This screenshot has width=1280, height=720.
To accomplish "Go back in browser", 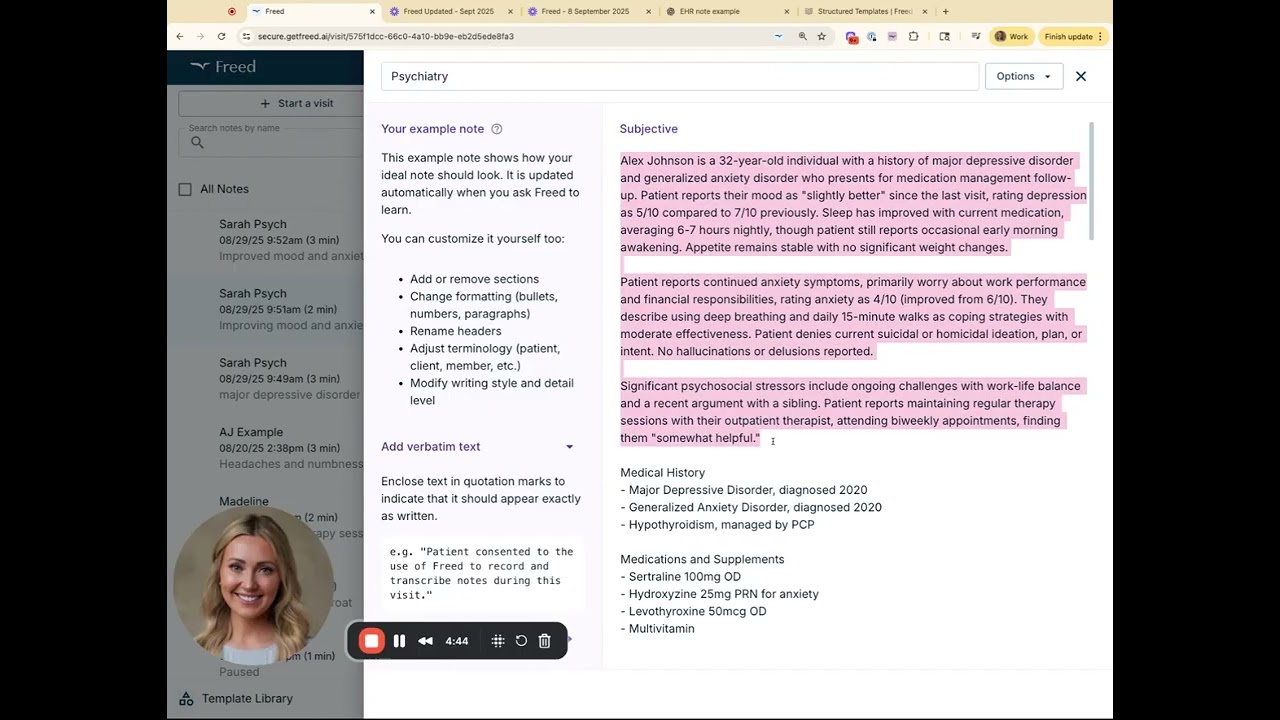I will (180, 36).
